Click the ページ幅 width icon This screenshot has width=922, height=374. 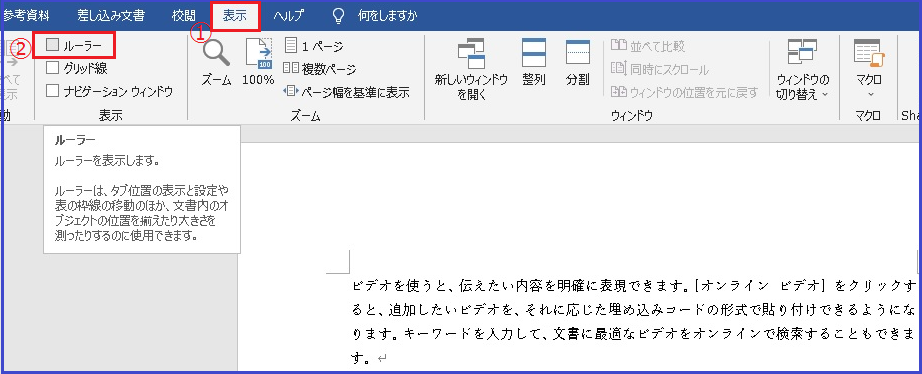pyautogui.click(x=291, y=92)
